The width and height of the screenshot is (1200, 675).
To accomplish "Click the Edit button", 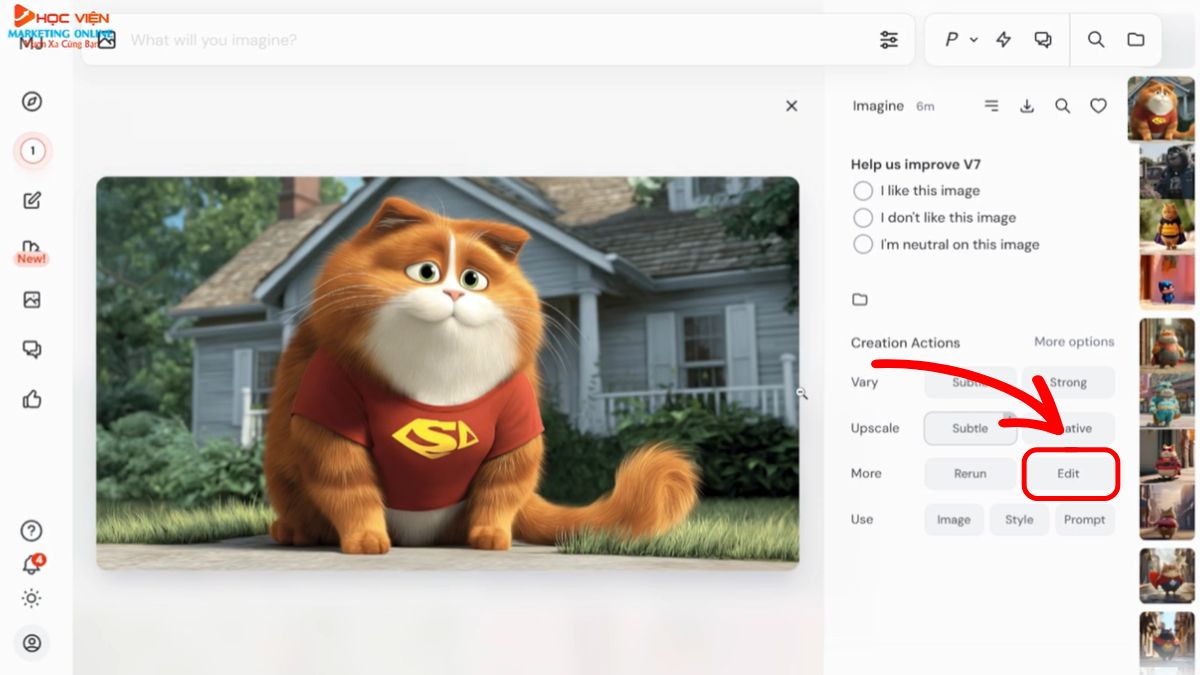I will [x=1069, y=474].
